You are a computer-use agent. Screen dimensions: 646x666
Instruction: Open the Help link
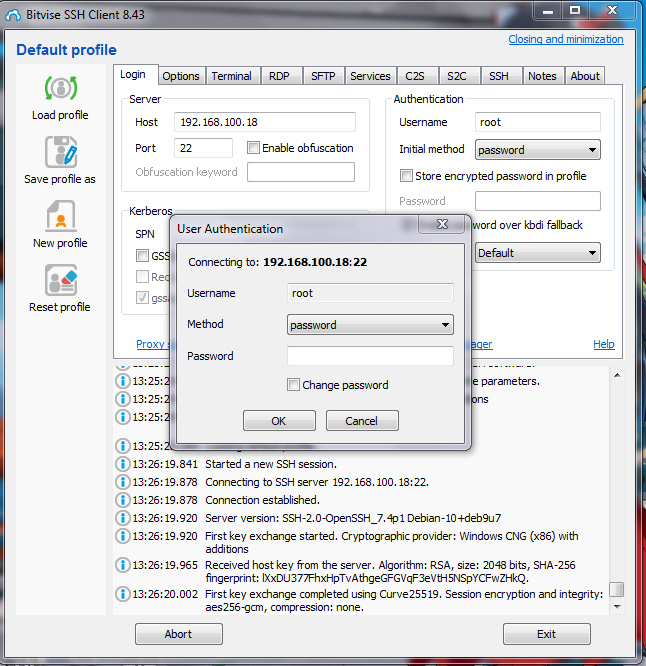point(604,344)
